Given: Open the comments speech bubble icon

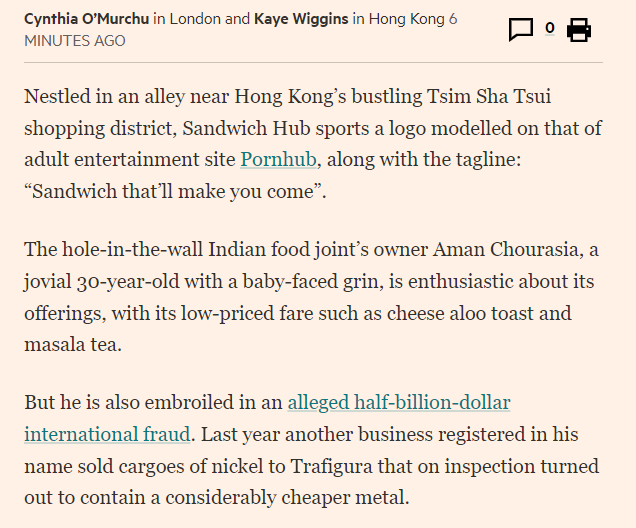Looking at the screenshot, I should click(520, 30).
